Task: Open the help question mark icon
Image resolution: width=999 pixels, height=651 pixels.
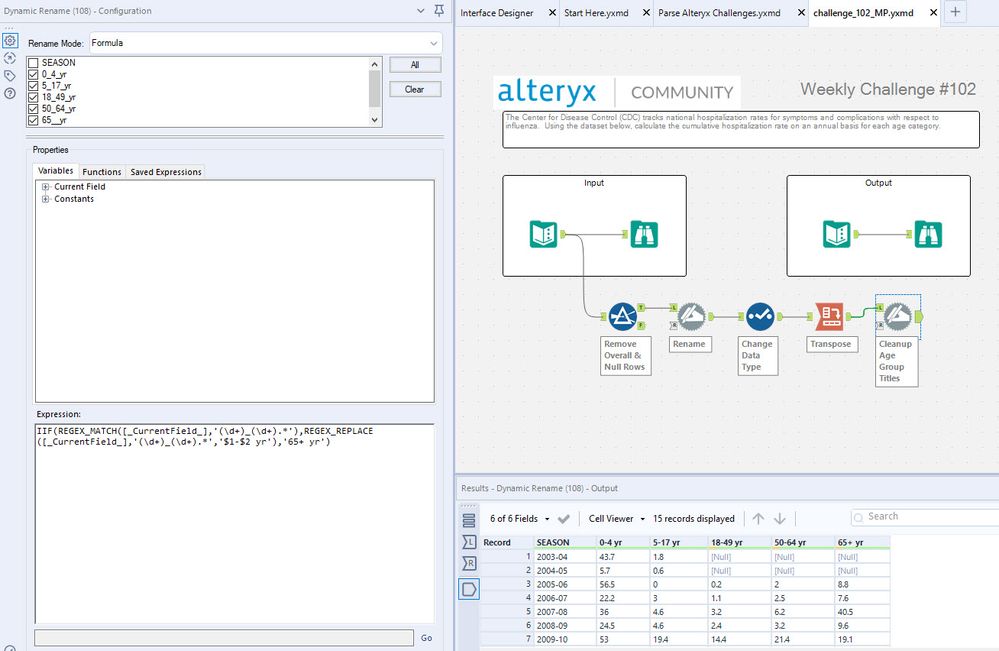Action: point(10,93)
